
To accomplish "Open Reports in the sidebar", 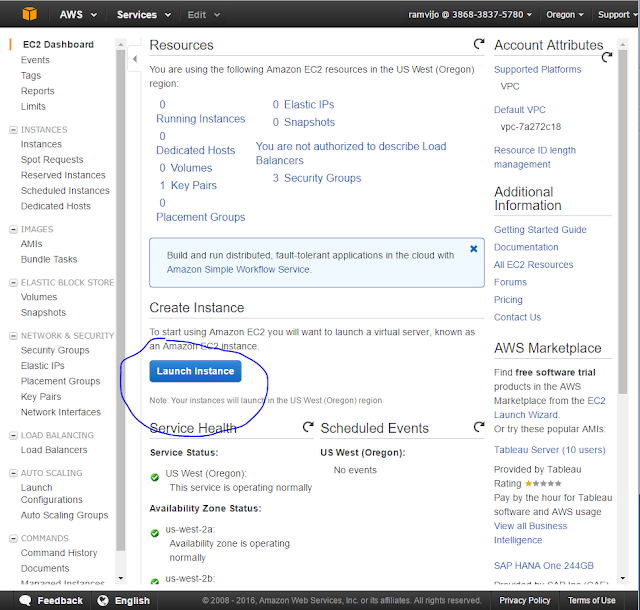I will tap(38, 91).
